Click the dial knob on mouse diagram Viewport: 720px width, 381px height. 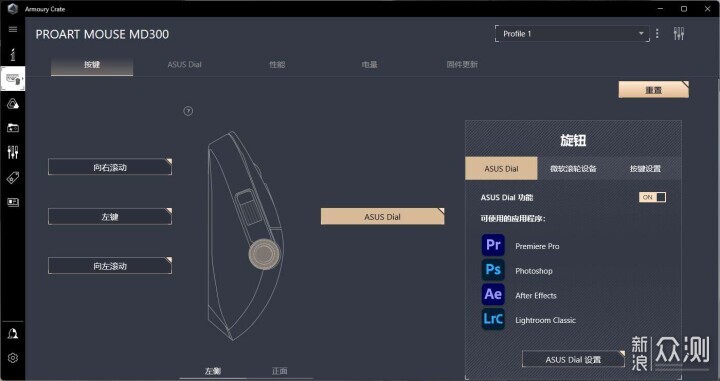[x=264, y=253]
